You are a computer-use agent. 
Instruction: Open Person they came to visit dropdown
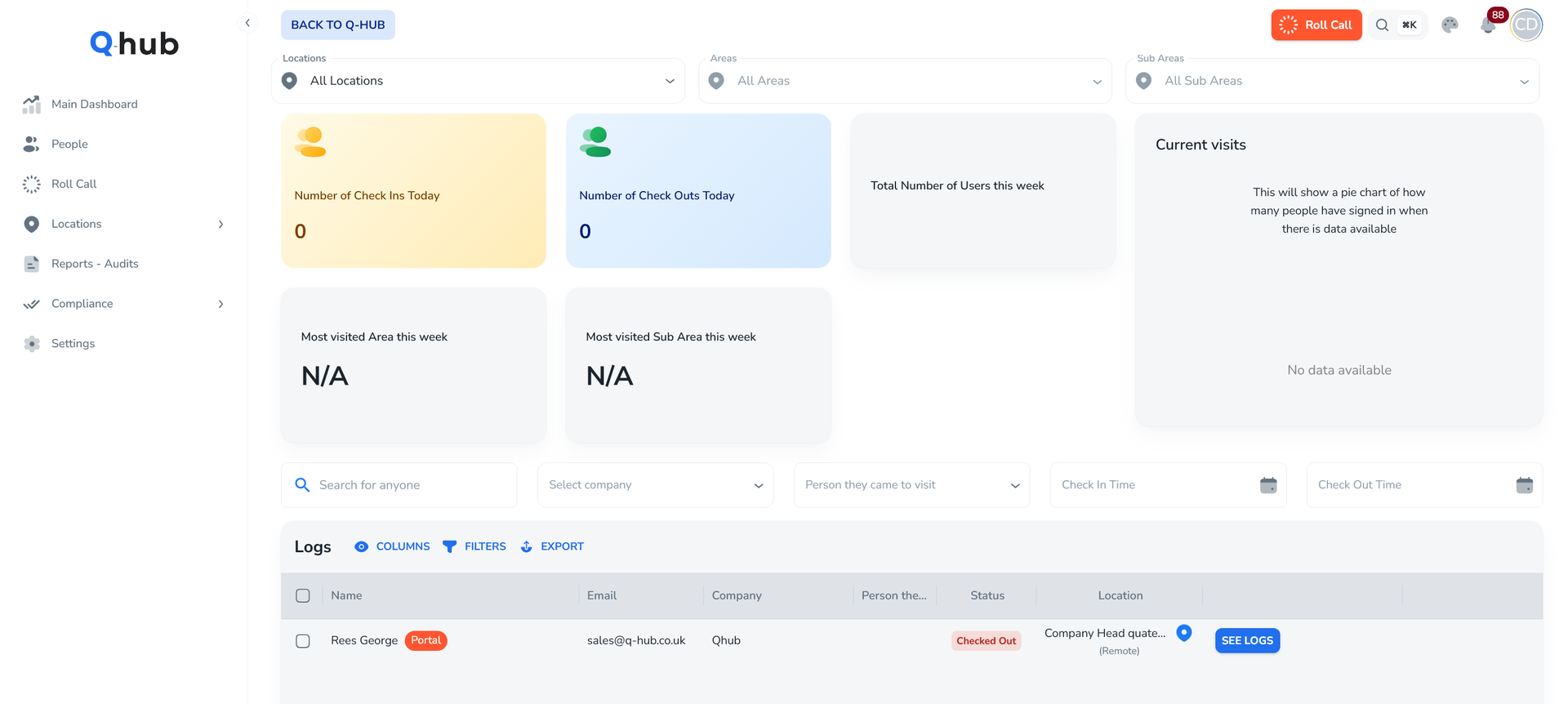[911, 485]
